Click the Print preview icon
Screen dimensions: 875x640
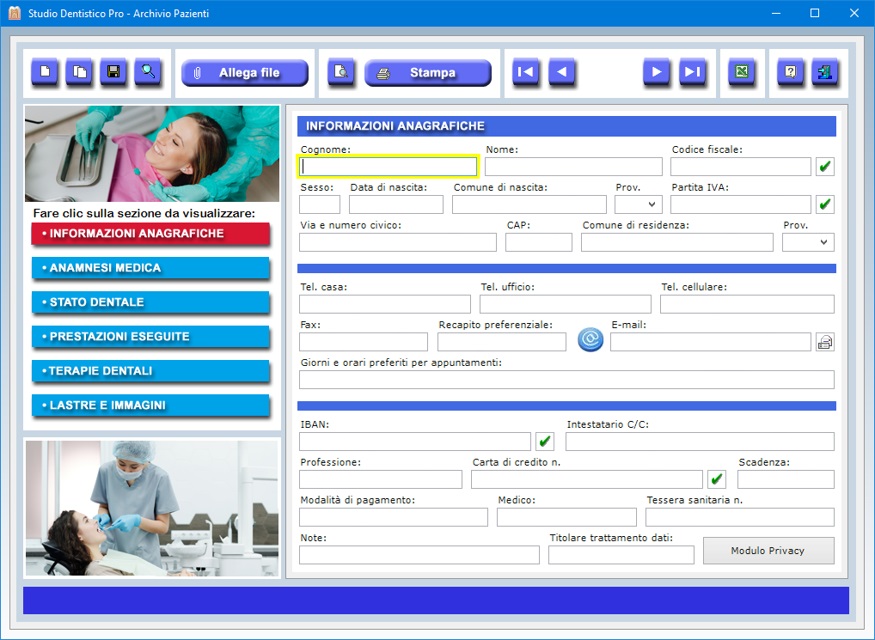point(340,72)
